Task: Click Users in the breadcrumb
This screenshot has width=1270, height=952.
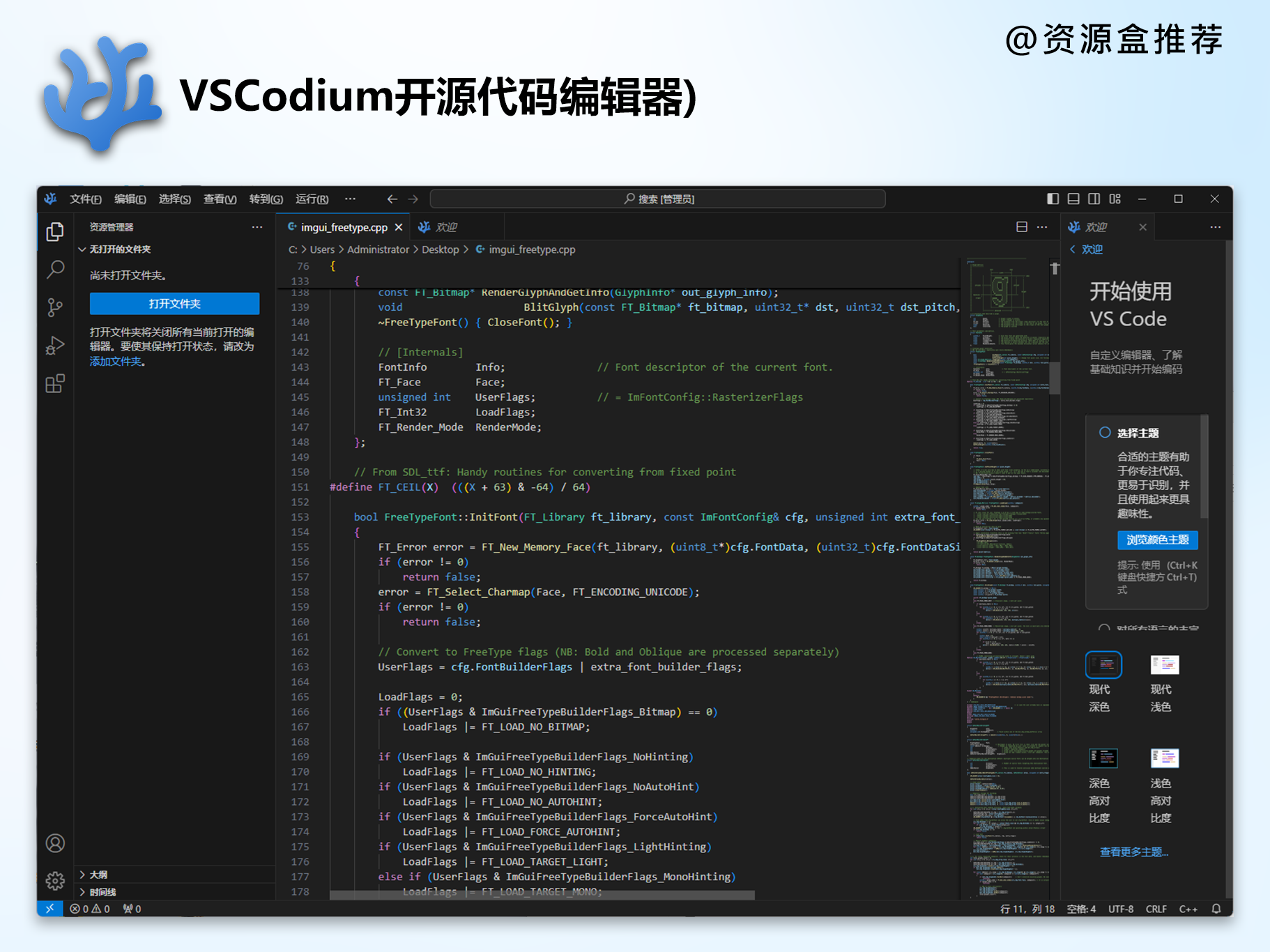Action: (x=322, y=249)
